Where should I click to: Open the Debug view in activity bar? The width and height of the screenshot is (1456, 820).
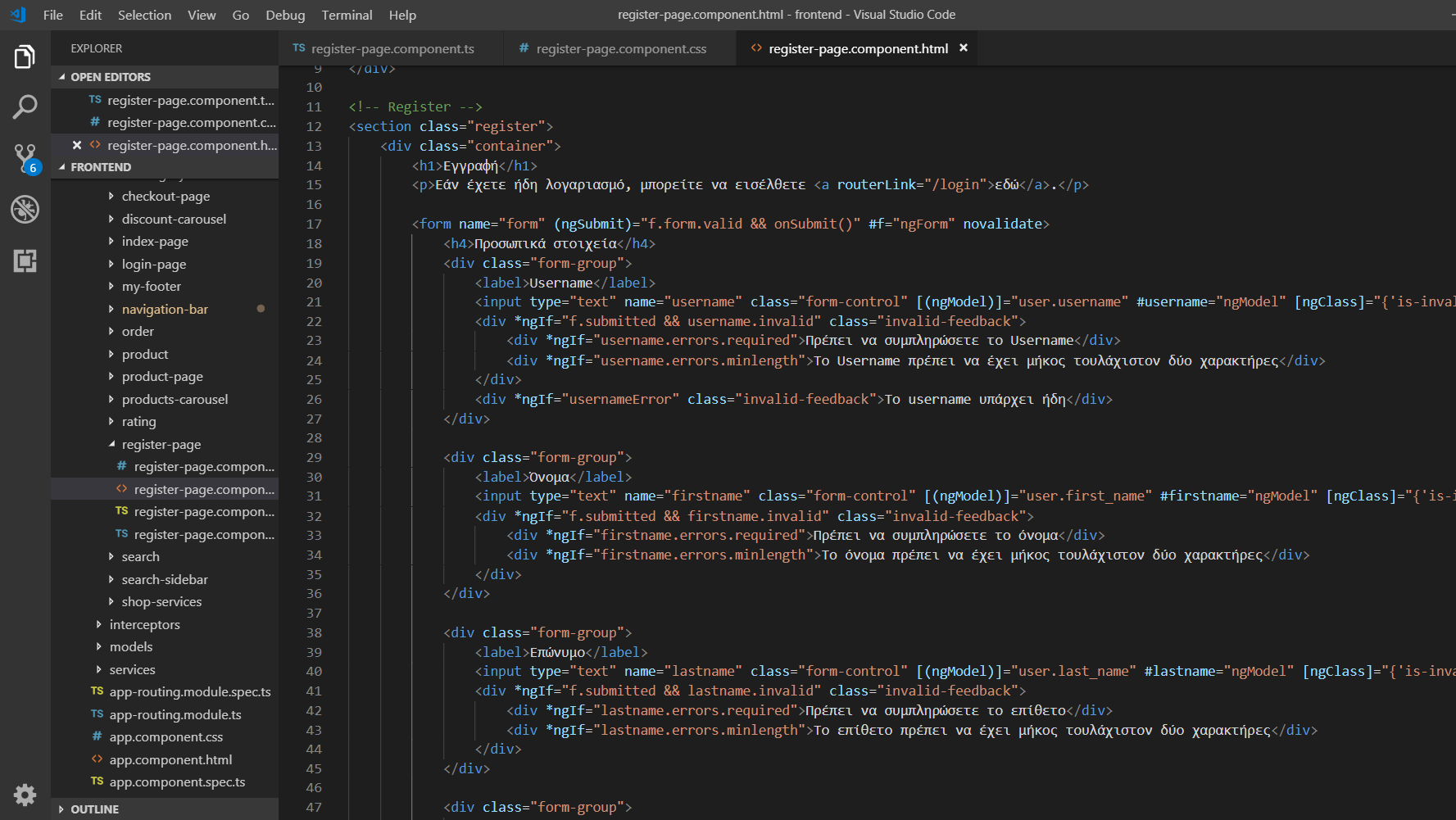pos(25,210)
